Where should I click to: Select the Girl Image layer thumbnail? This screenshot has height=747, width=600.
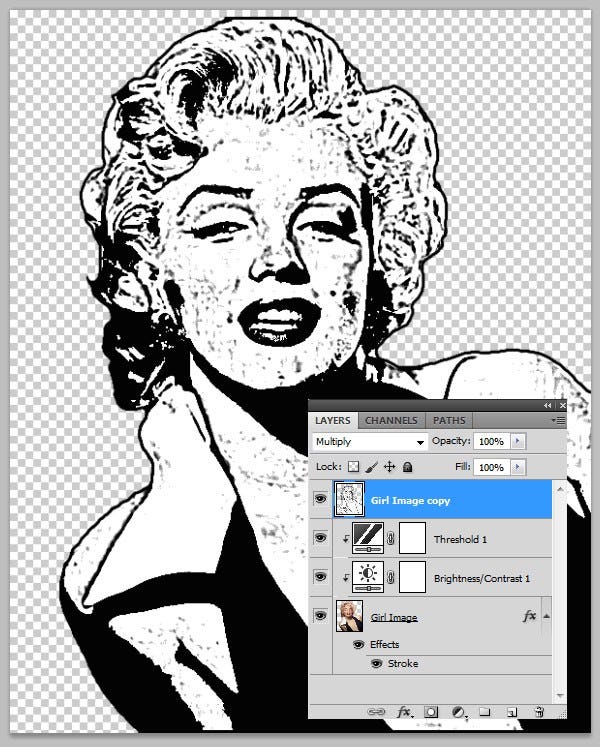[349, 616]
